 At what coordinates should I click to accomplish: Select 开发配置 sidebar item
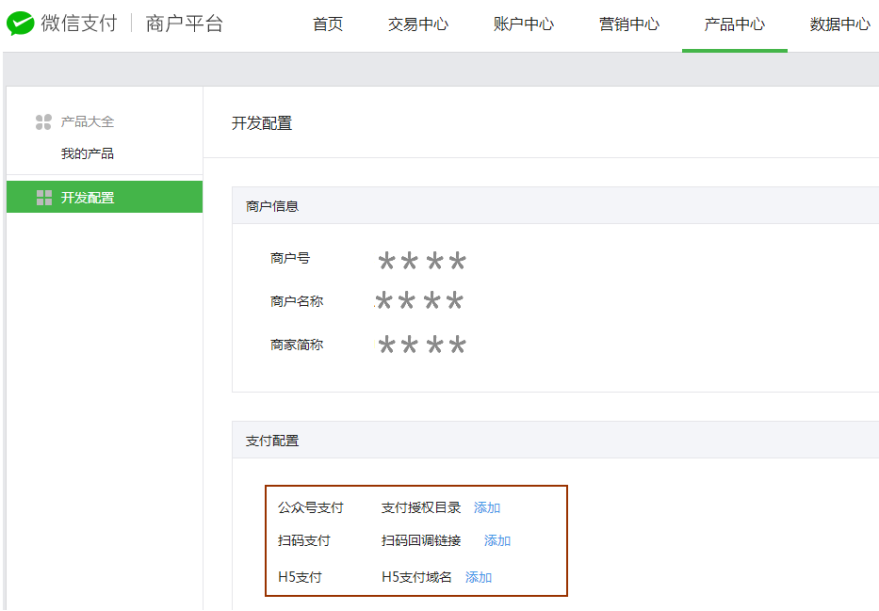coord(105,197)
